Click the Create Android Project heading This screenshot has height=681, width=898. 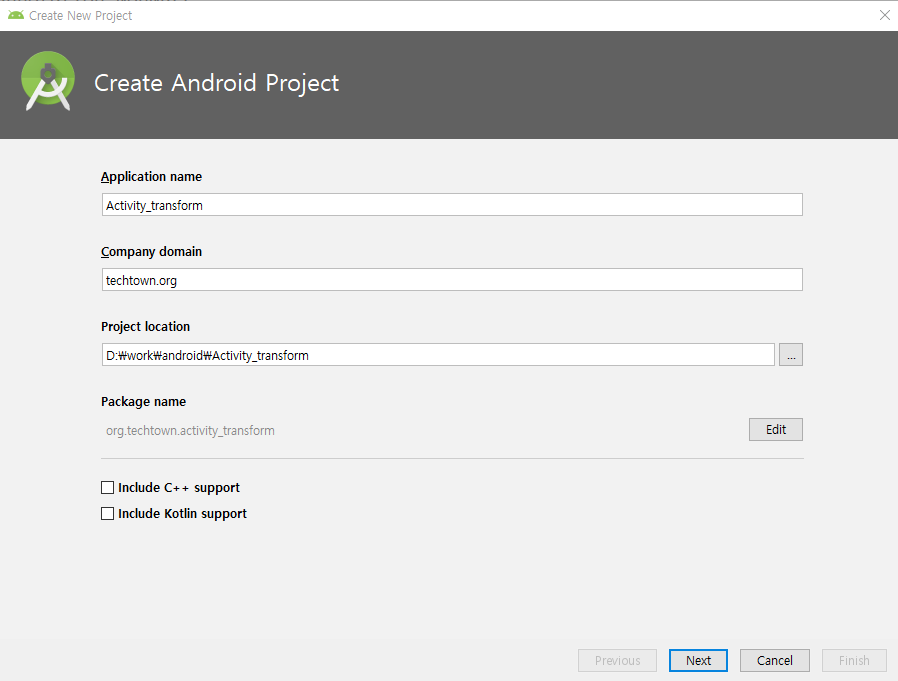click(x=216, y=83)
